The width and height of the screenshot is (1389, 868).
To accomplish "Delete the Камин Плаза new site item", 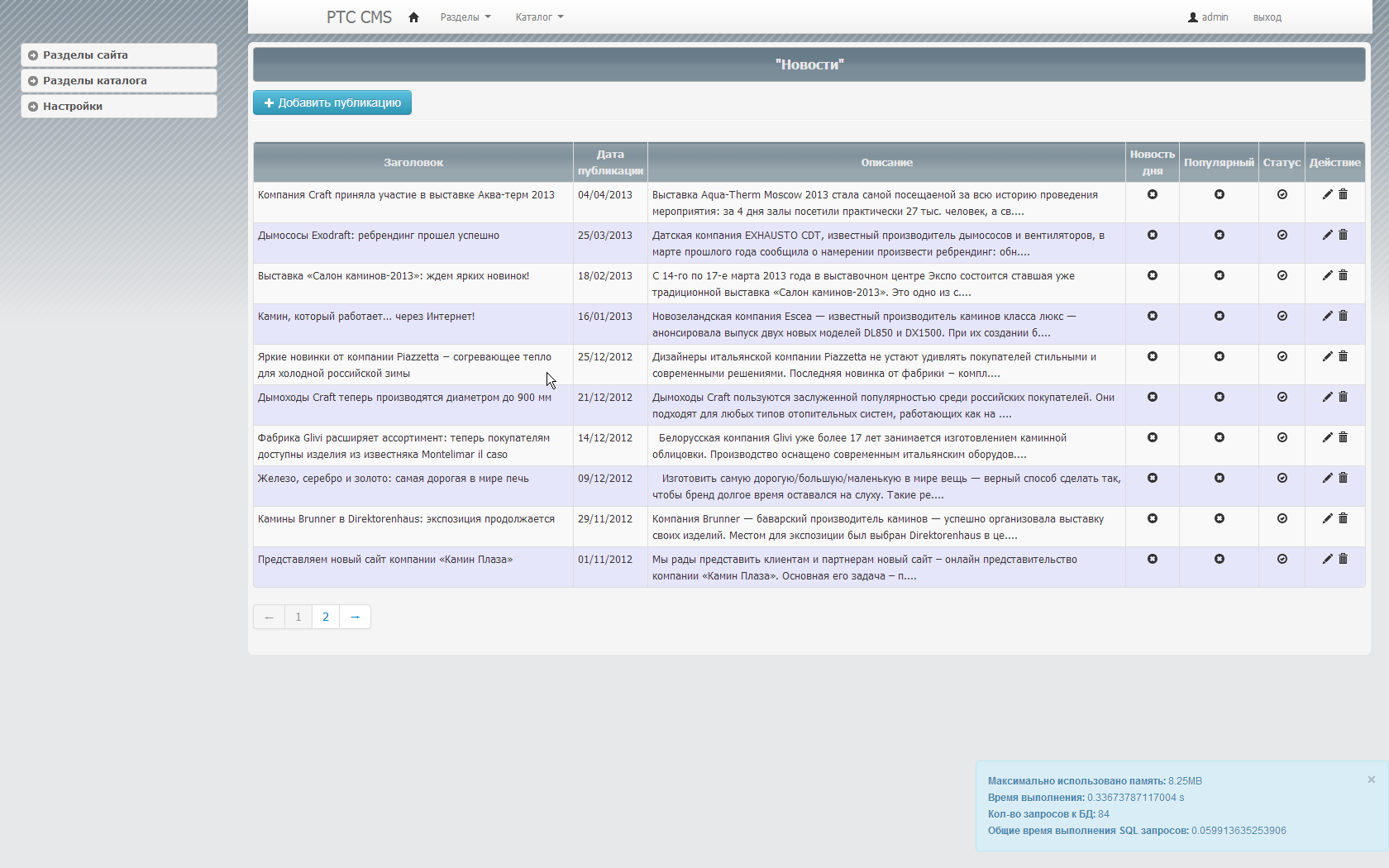I will click(x=1343, y=559).
